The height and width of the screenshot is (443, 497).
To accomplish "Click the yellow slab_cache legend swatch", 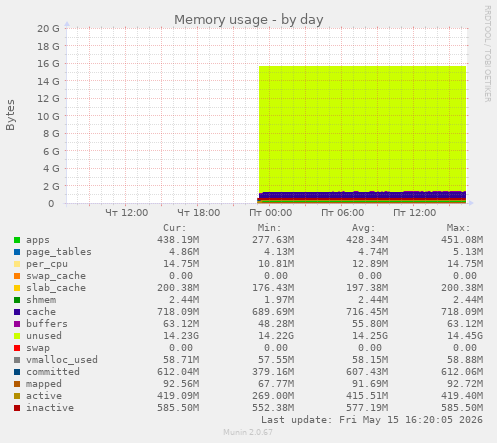I will 17,288.
